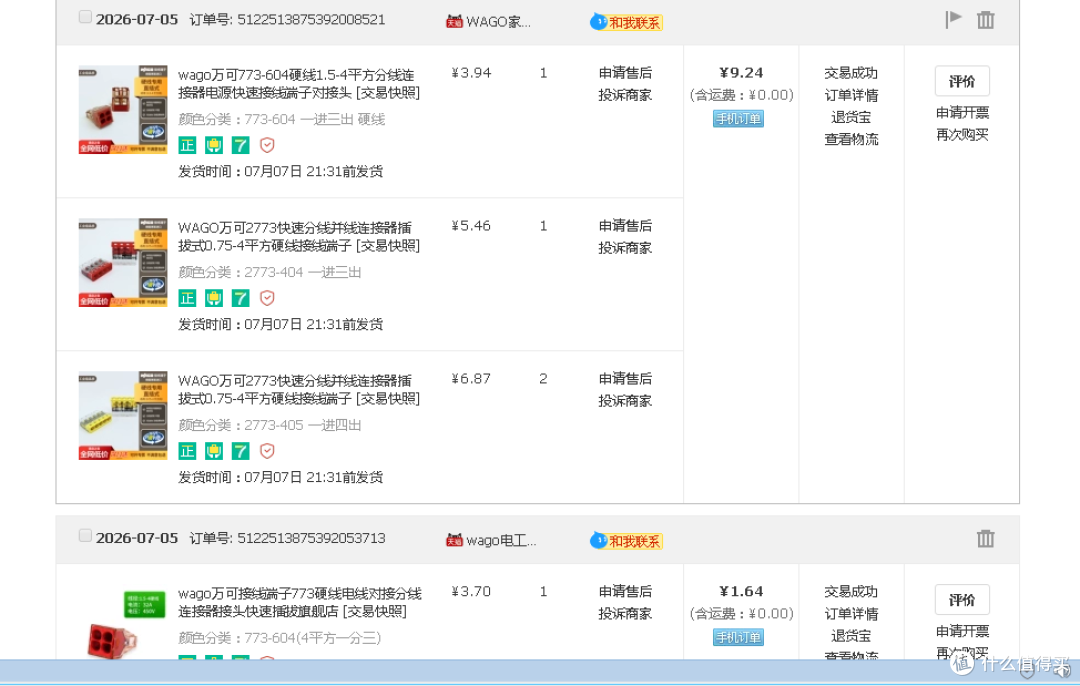This screenshot has height=686, width=1080.
Task: Click the yellow guarantee badge under 773-604 一进三出
Action: [214, 145]
